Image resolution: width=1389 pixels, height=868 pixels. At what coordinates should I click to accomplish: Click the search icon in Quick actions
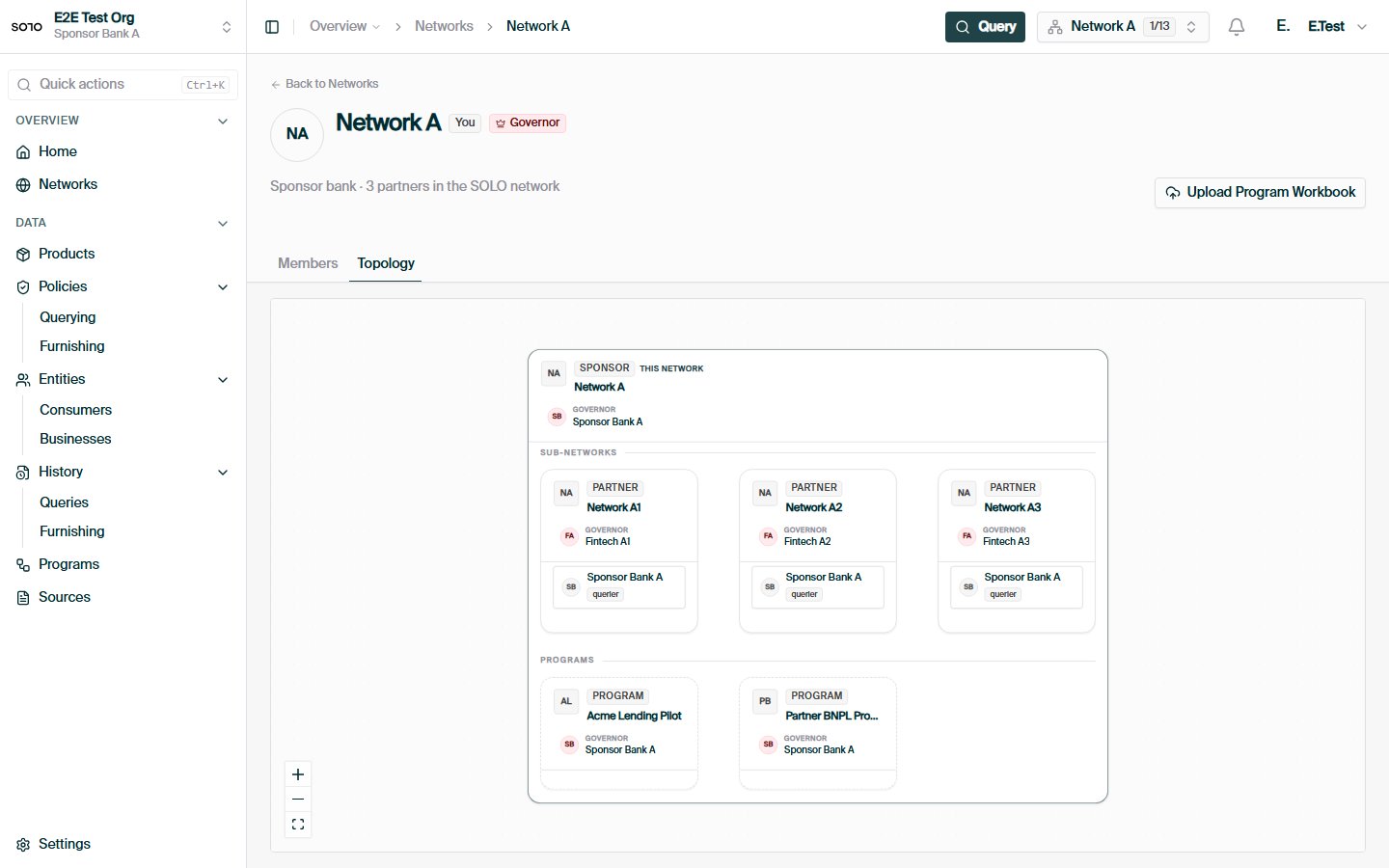[x=24, y=85]
